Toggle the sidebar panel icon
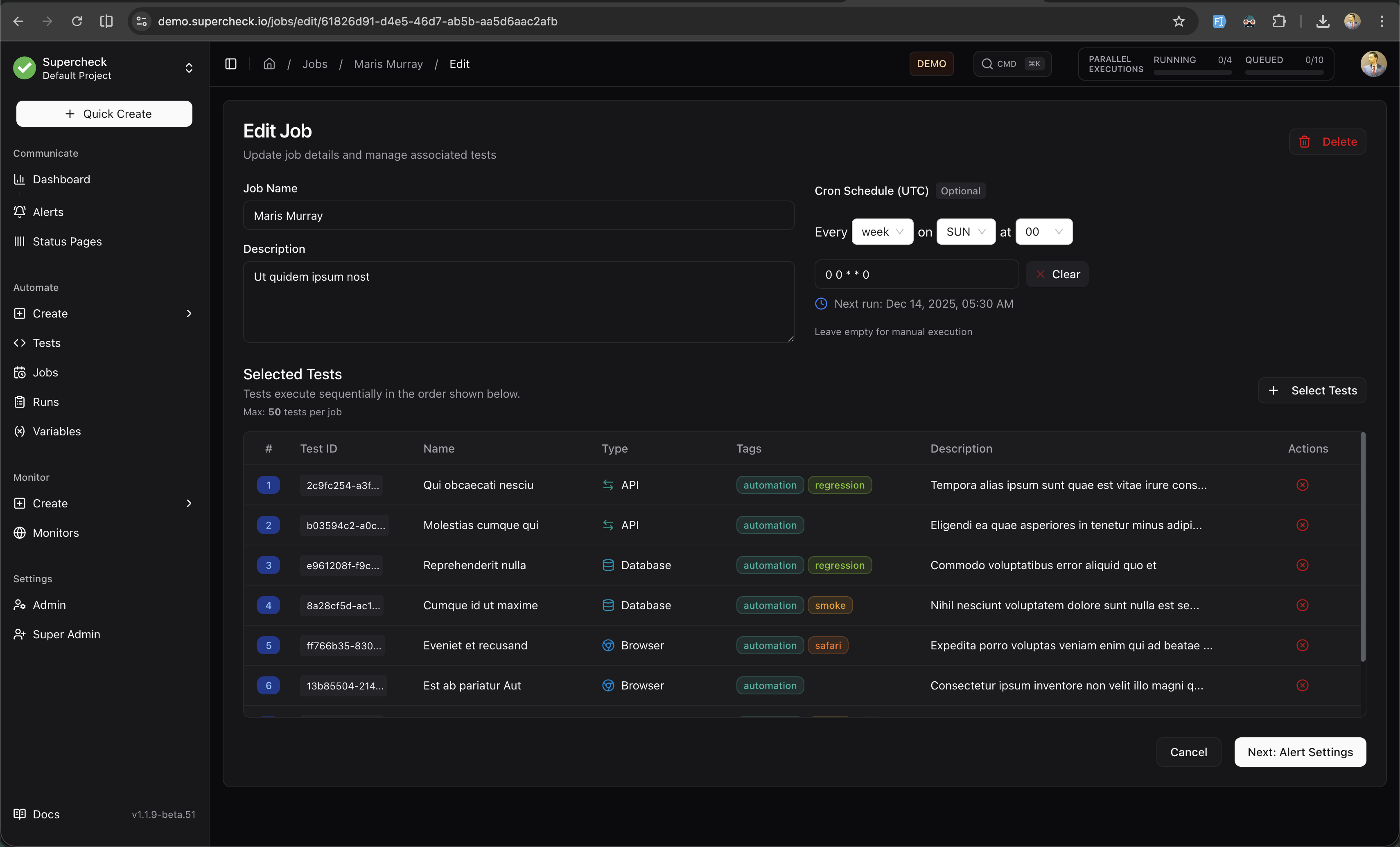The height and width of the screenshot is (847, 1400). pyautogui.click(x=231, y=63)
